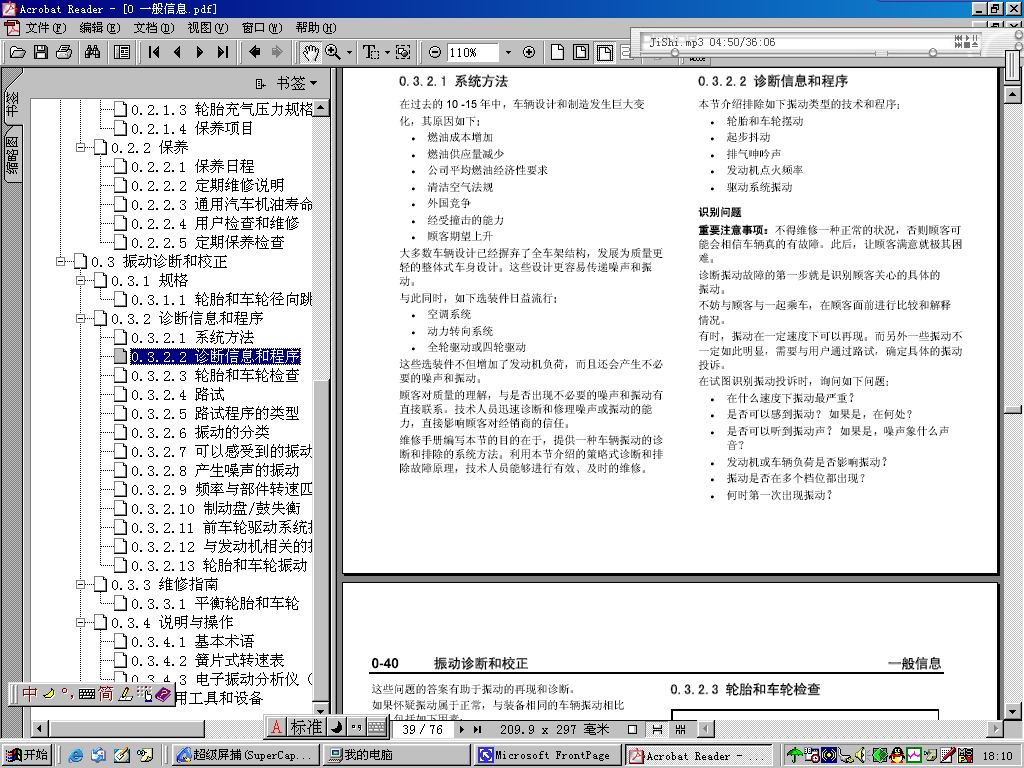The image size is (1024, 768).
Task: Open bookmark 0.3.2.3 轮胎和车轮检查
Action: [215, 376]
